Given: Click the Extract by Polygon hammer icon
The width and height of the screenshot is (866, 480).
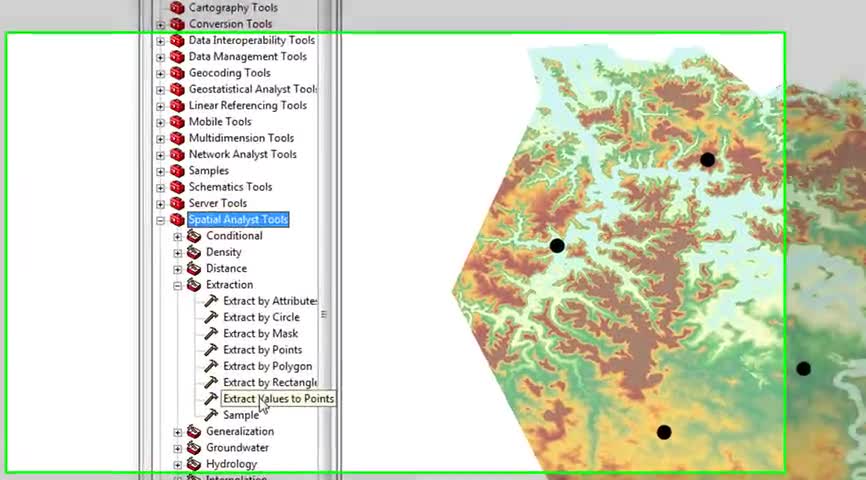Looking at the screenshot, I should click(211, 366).
